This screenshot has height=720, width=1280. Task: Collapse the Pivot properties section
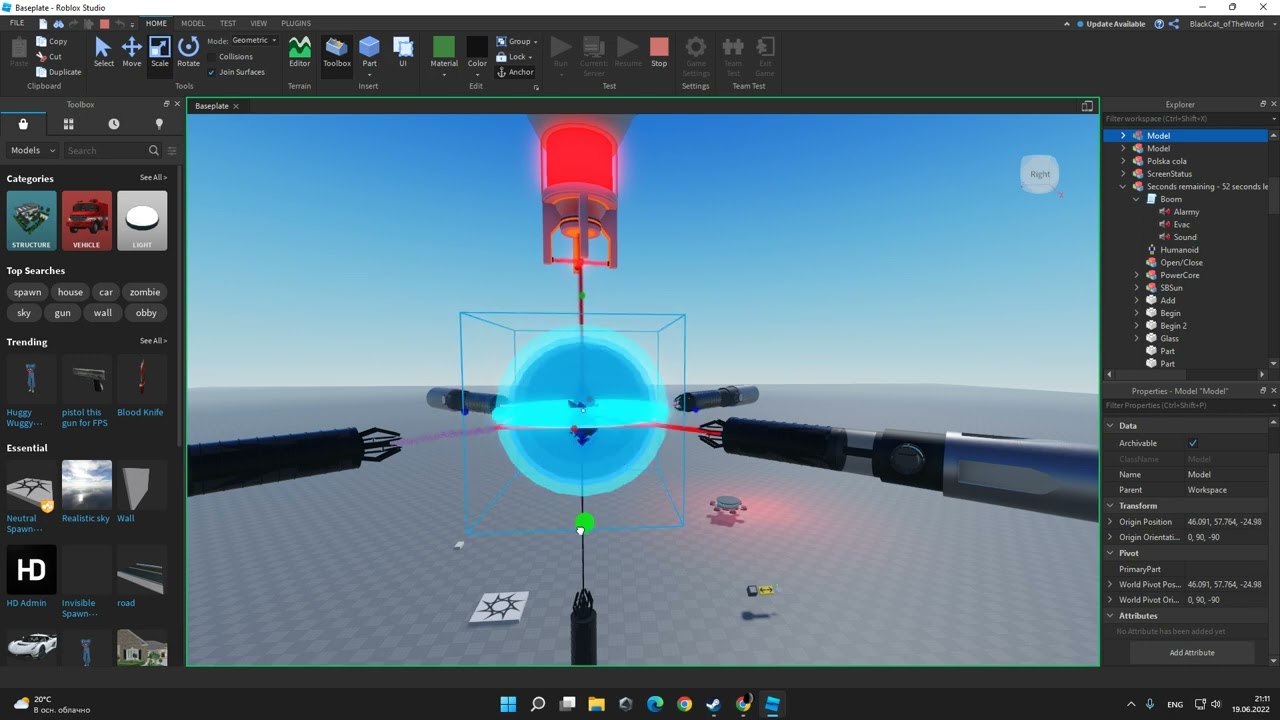[1110, 553]
